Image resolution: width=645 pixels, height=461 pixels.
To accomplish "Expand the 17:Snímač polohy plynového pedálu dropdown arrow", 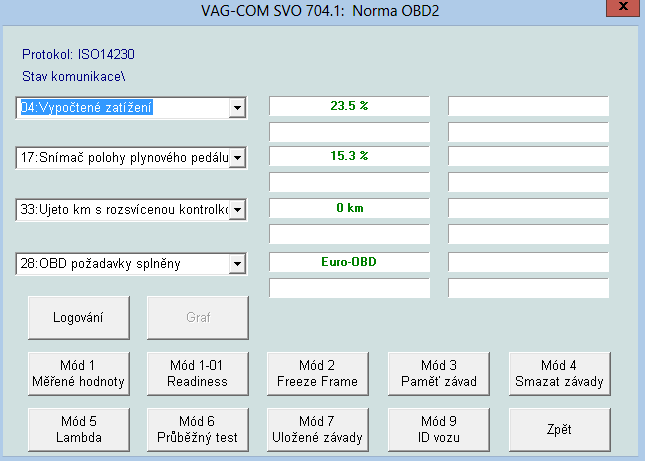I will 237,158.
